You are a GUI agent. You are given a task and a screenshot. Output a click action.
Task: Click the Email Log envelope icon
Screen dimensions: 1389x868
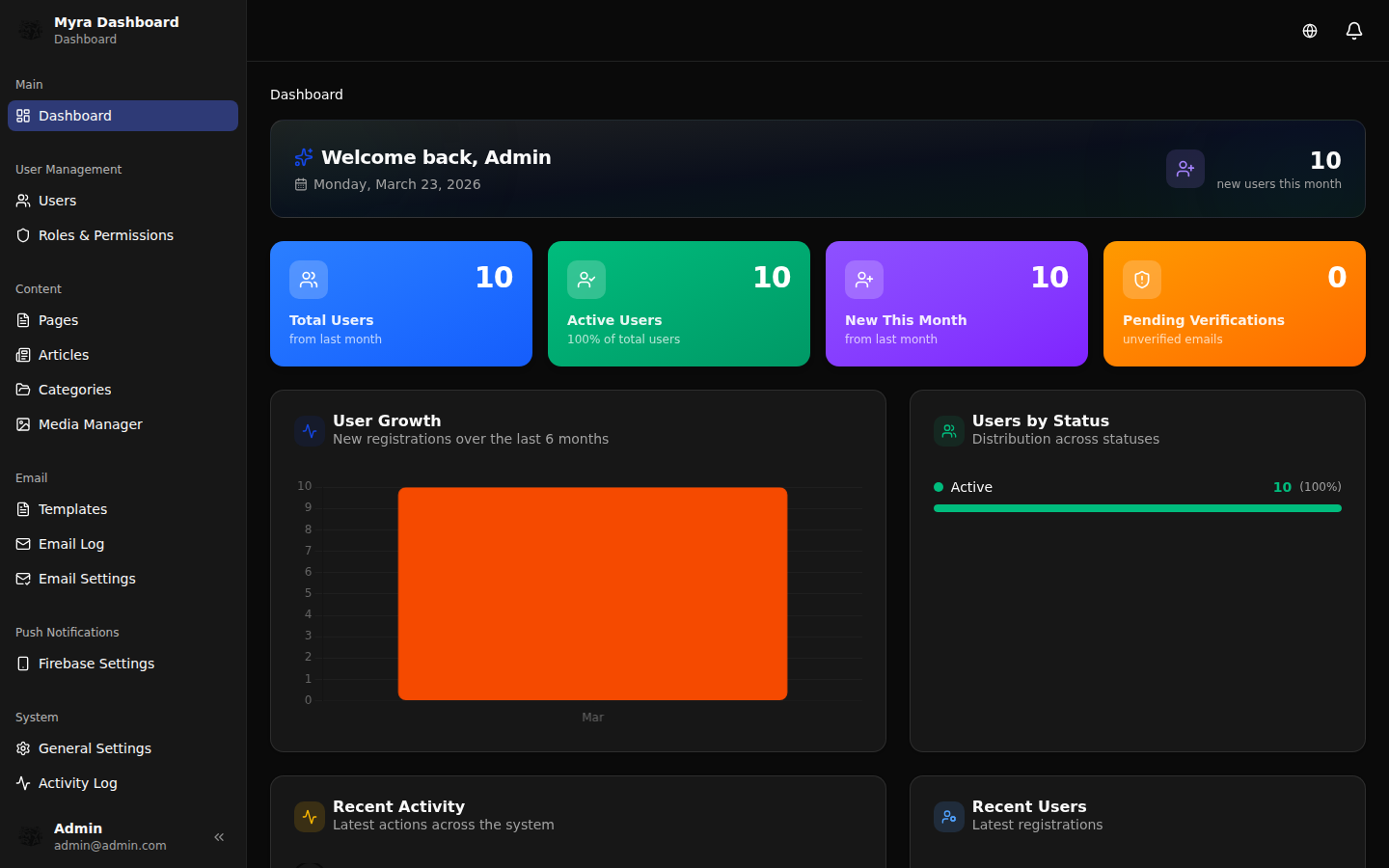point(23,544)
